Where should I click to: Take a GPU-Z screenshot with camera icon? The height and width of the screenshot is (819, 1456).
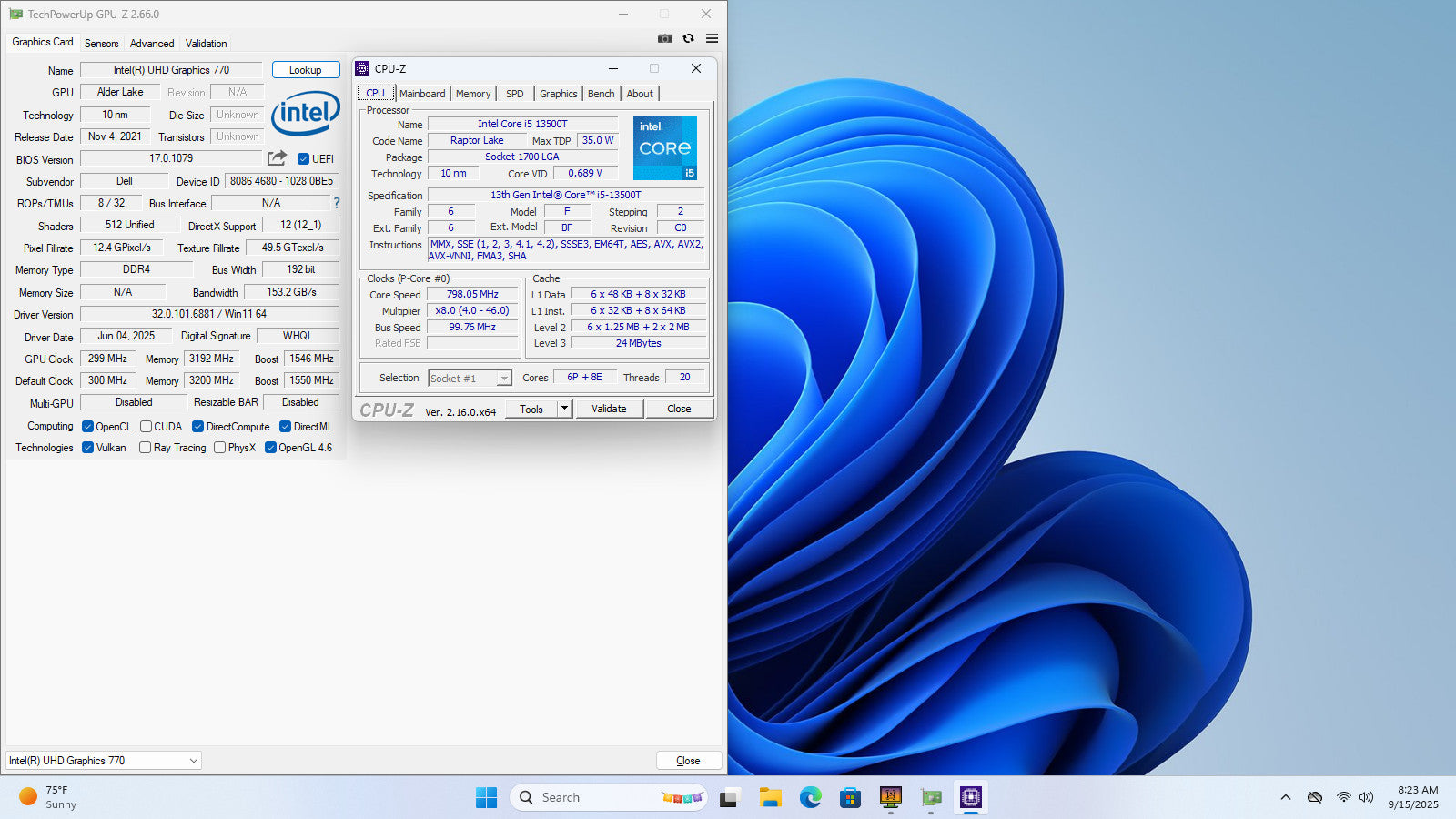(665, 38)
